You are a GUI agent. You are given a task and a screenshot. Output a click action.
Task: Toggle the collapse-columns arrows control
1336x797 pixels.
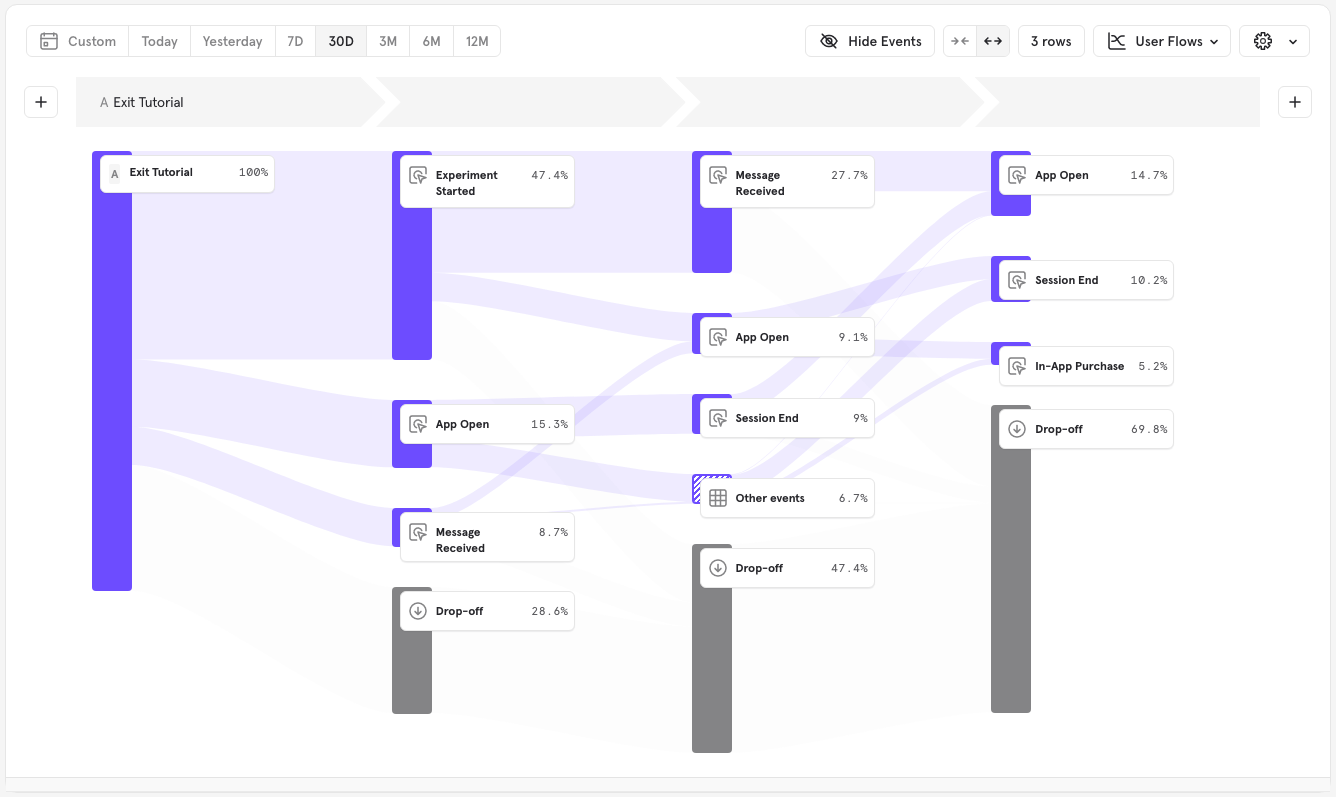(x=959, y=41)
